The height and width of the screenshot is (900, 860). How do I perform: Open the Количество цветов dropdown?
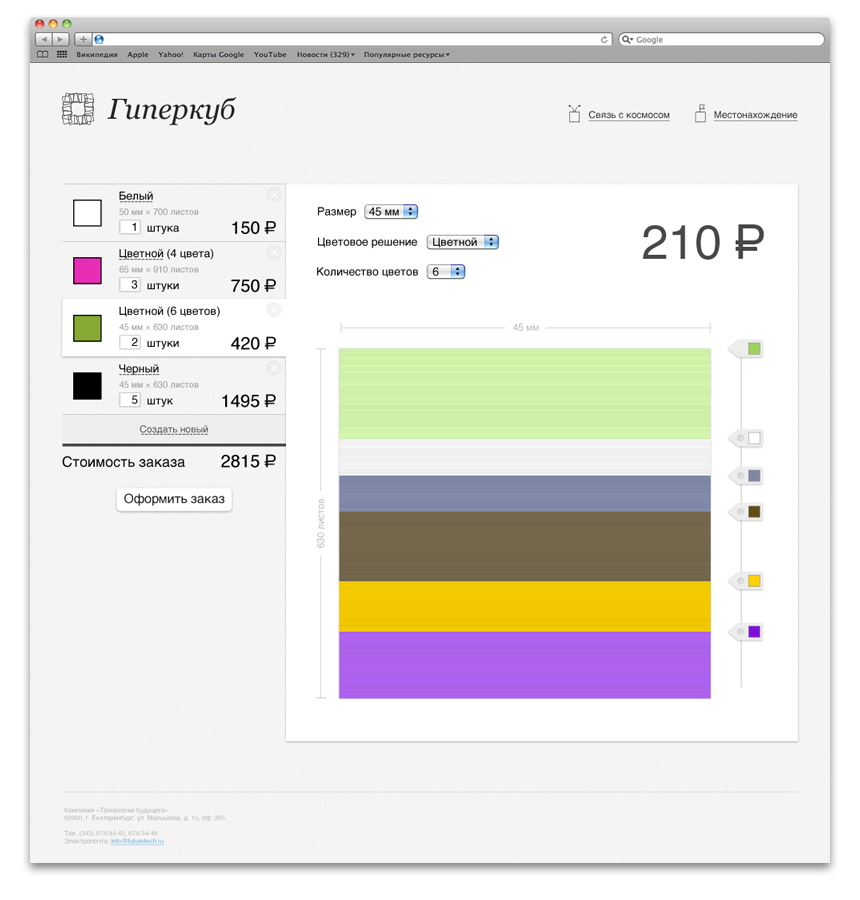point(446,271)
